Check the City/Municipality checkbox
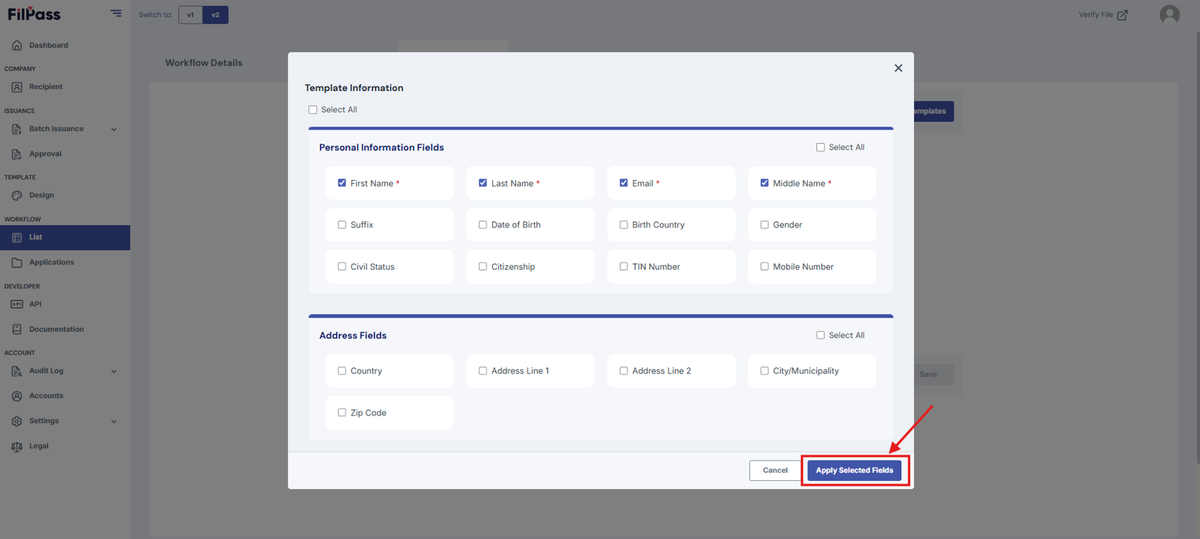The width and height of the screenshot is (1200, 539). 765,371
